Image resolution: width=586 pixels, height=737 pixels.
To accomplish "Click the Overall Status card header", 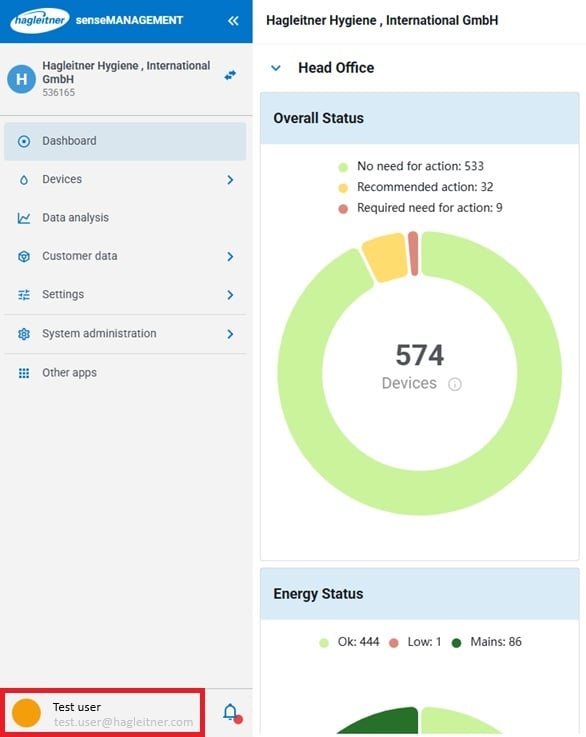I will tap(420, 118).
